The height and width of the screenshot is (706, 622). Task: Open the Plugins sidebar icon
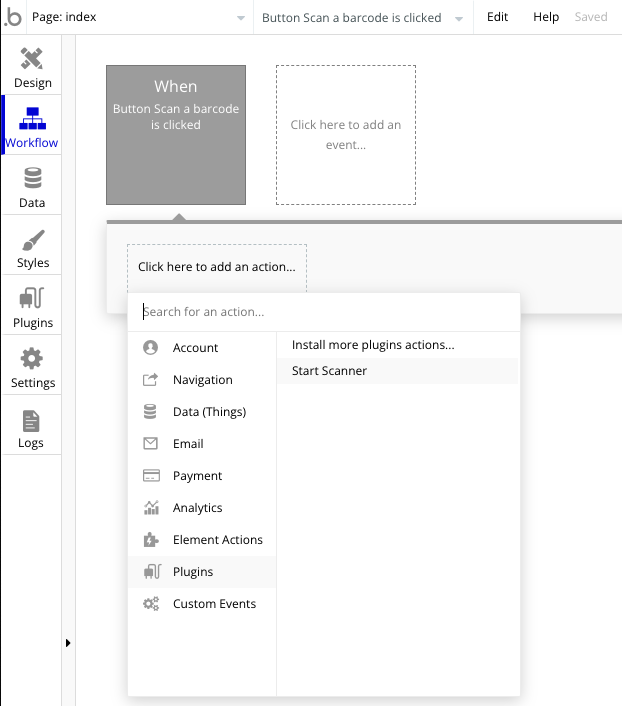pyautogui.click(x=32, y=298)
